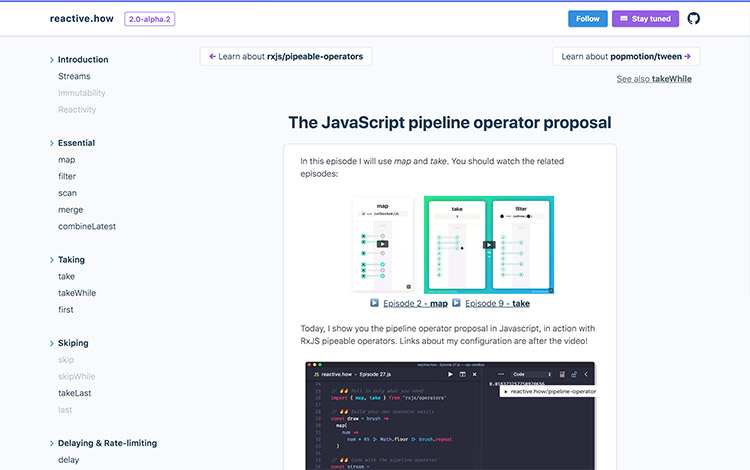Play the map card animation

pyautogui.click(x=382, y=244)
